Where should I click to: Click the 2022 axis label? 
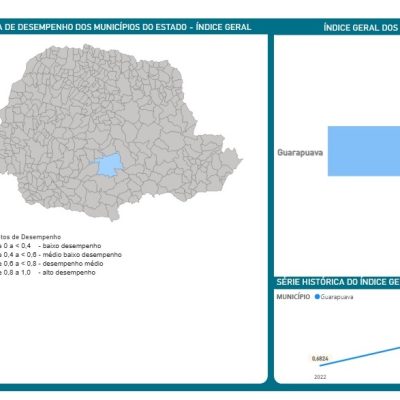coord(320,377)
